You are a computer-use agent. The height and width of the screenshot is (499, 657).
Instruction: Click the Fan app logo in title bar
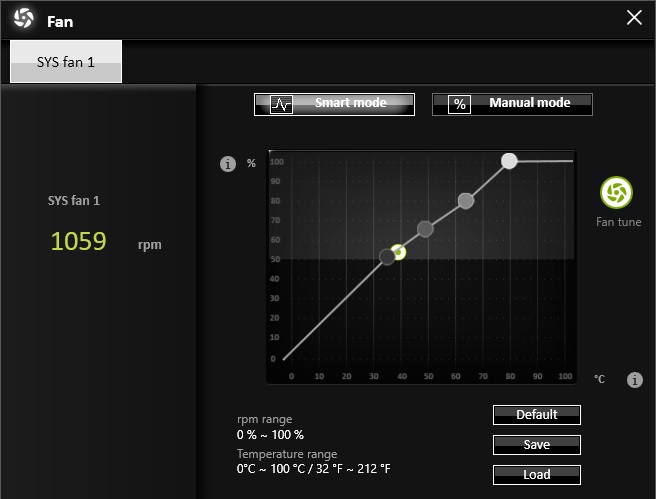pyautogui.click(x=24, y=20)
